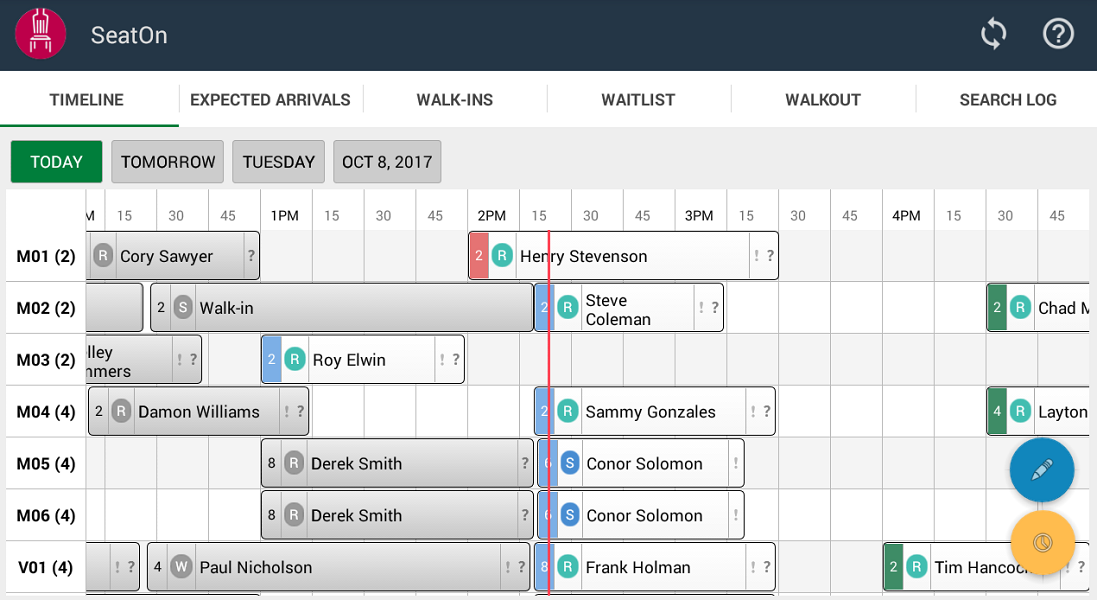Go to the Search Log tab
Image resolution: width=1097 pixels, height=600 pixels.
click(x=1007, y=100)
